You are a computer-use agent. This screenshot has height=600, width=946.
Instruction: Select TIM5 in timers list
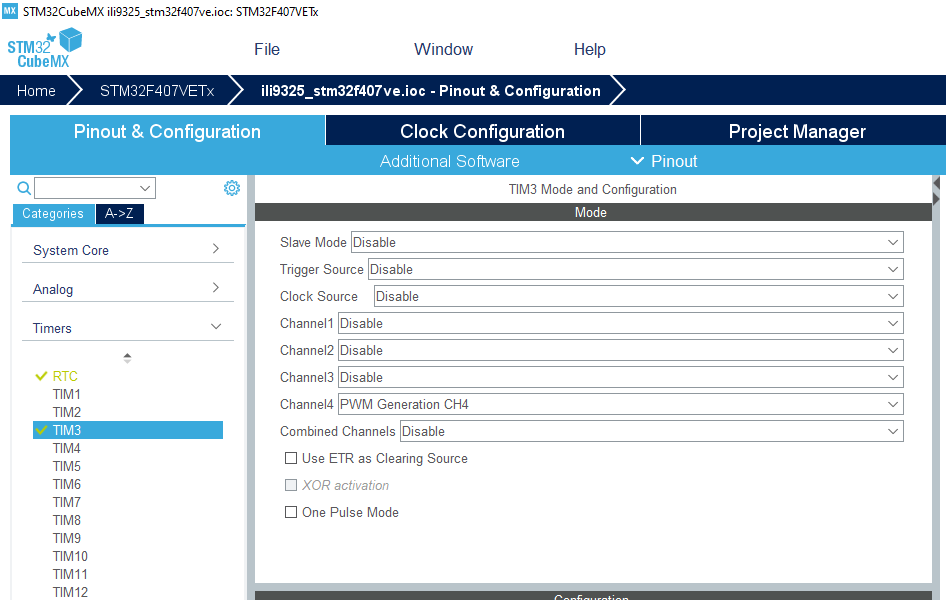[66, 466]
